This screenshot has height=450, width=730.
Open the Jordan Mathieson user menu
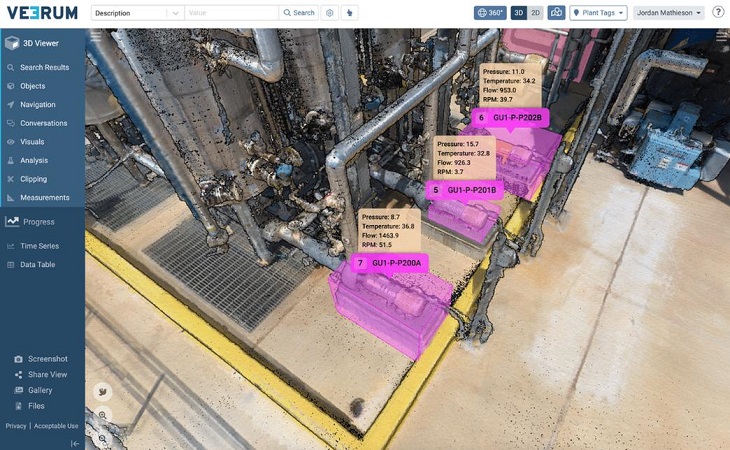(669, 13)
